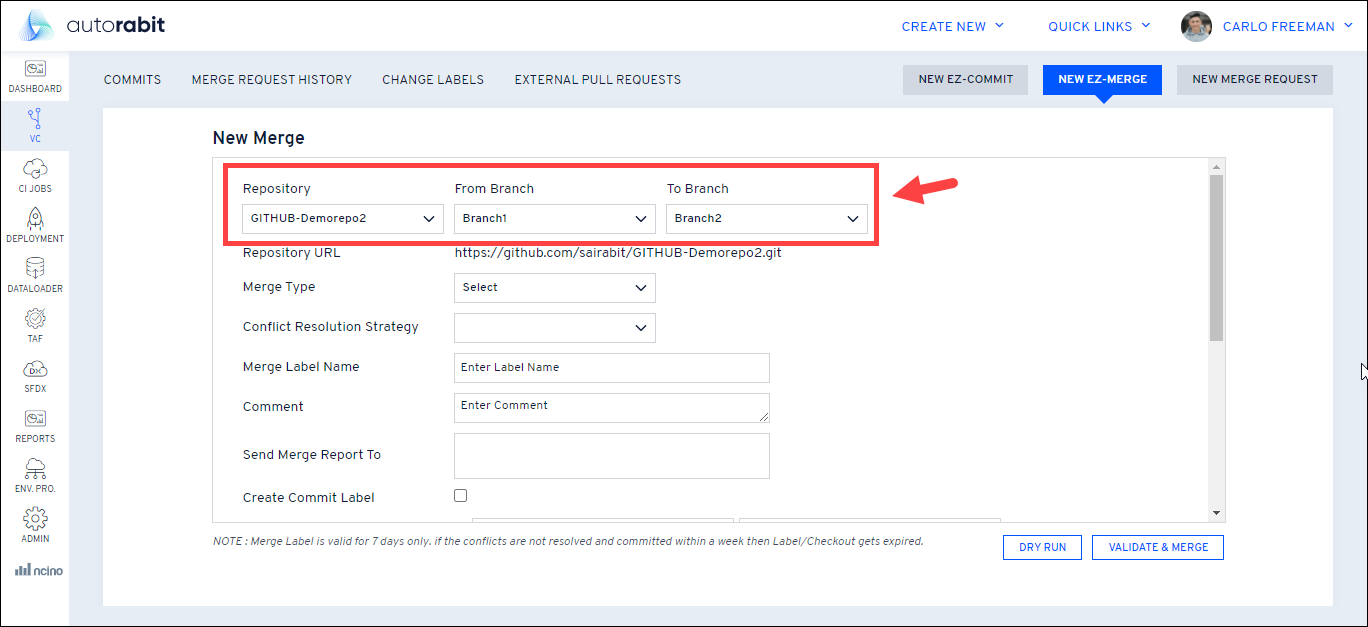Focus the Merge Label Name field
Screen dimensions: 1368x627
tap(611, 368)
